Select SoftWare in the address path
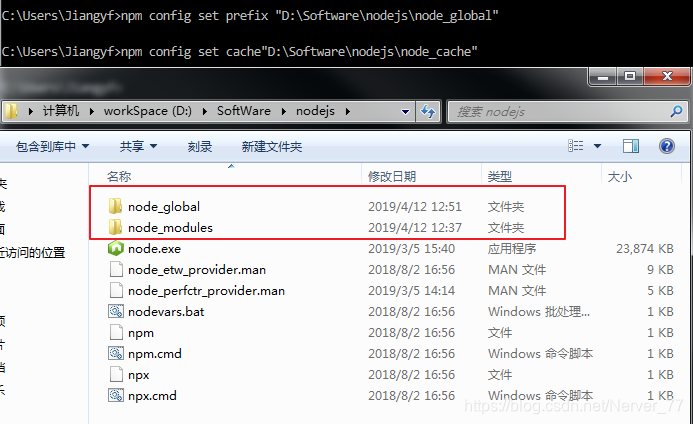 [244, 111]
